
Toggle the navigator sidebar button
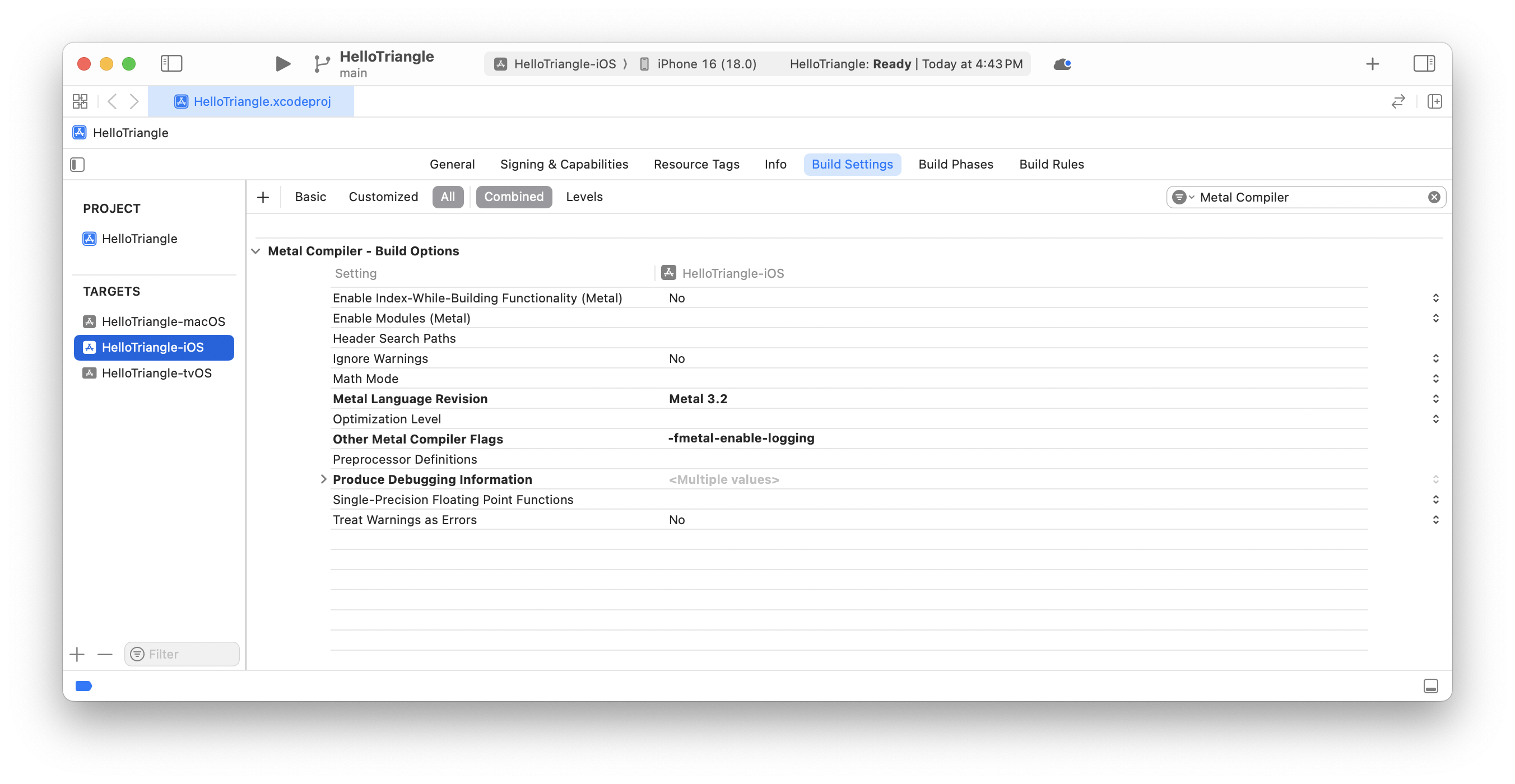pyautogui.click(x=171, y=63)
